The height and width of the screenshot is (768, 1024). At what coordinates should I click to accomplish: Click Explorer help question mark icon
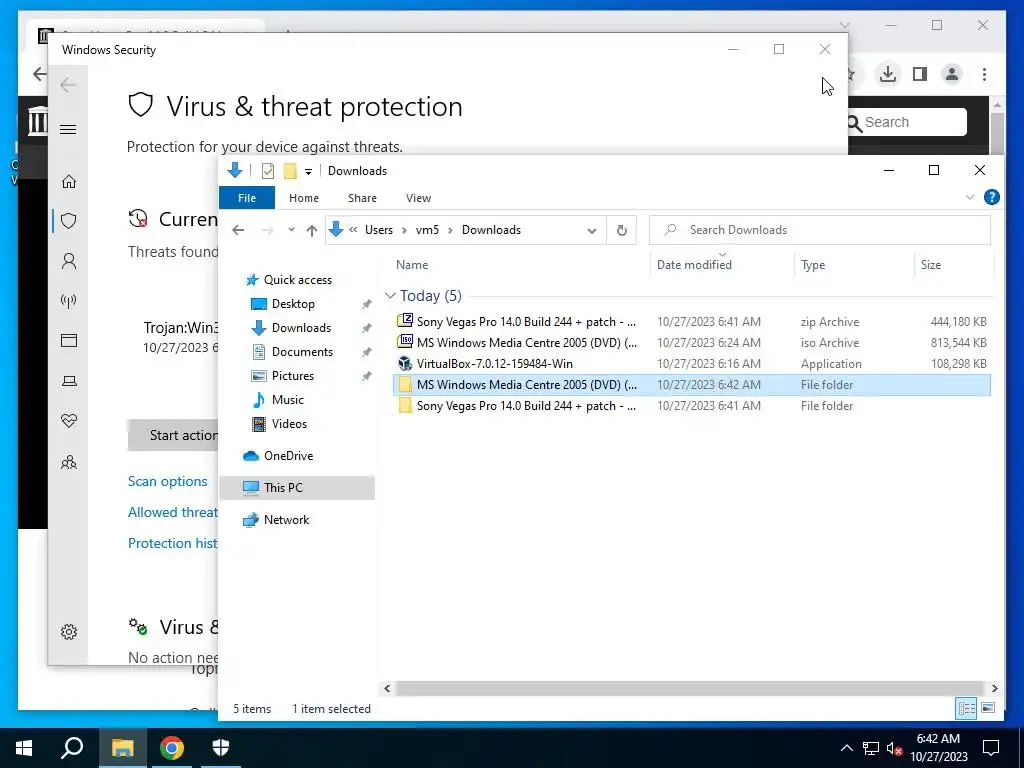coord(991,197)
